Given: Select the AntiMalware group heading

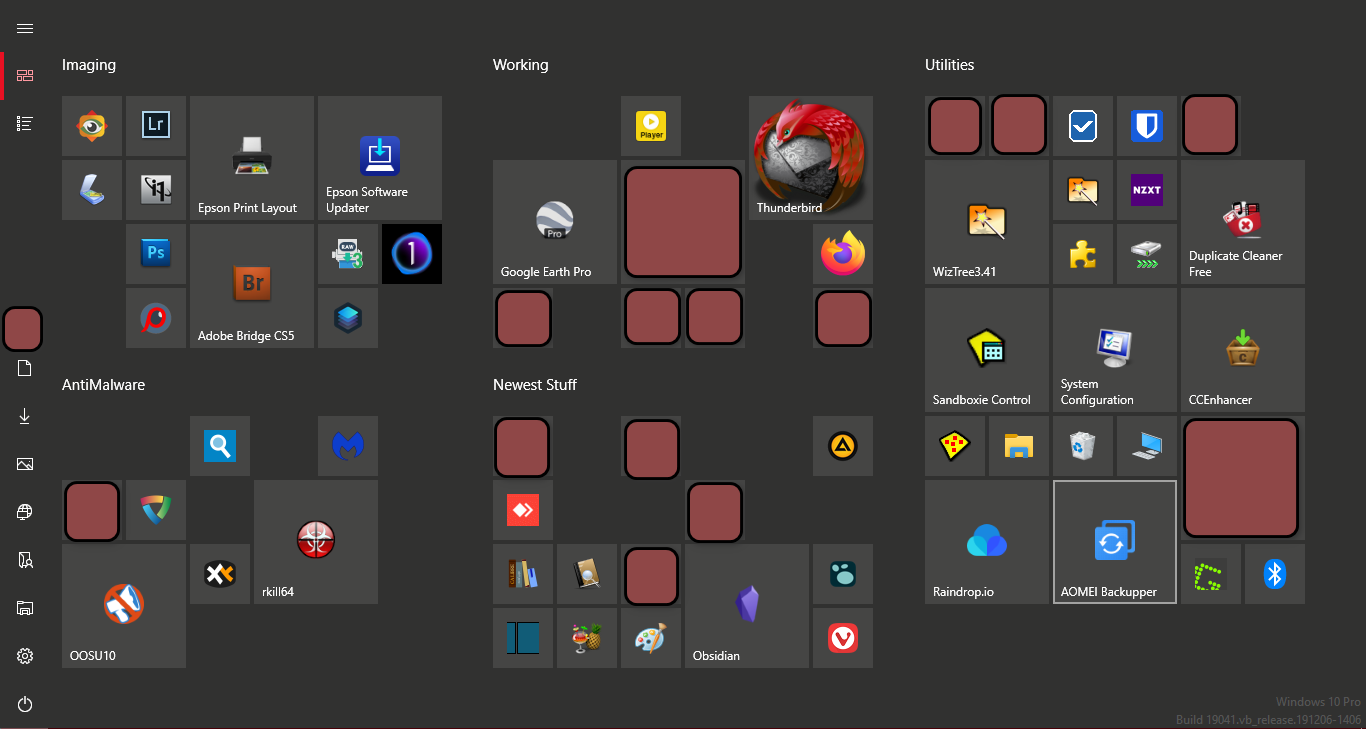Looking at the screenshot, I should (104, 385).
